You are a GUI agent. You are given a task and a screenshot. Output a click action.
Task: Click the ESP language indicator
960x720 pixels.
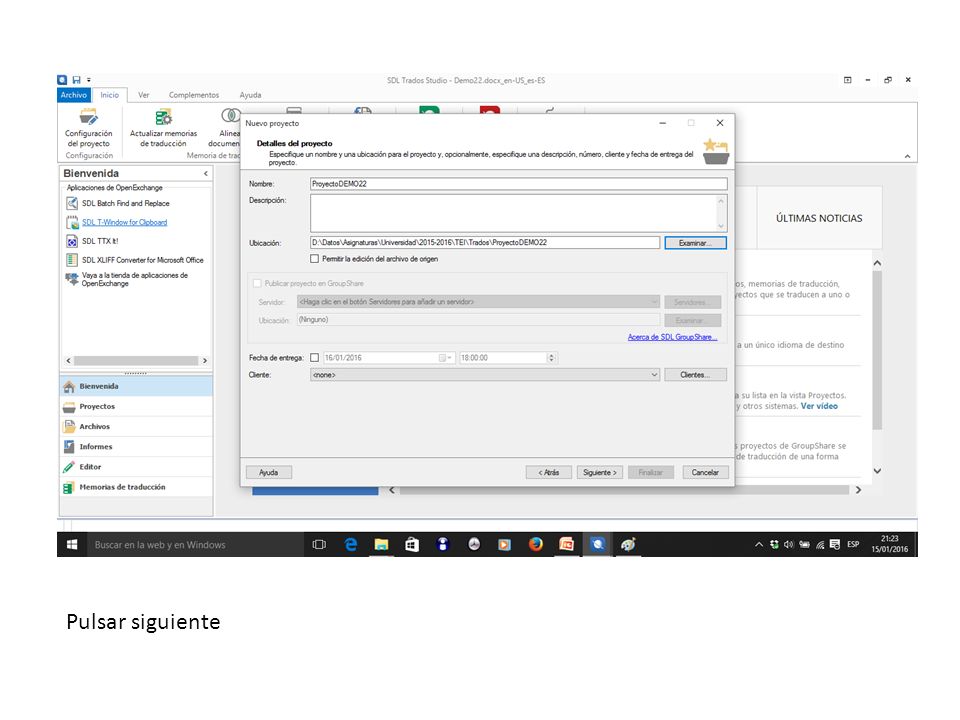853,544
